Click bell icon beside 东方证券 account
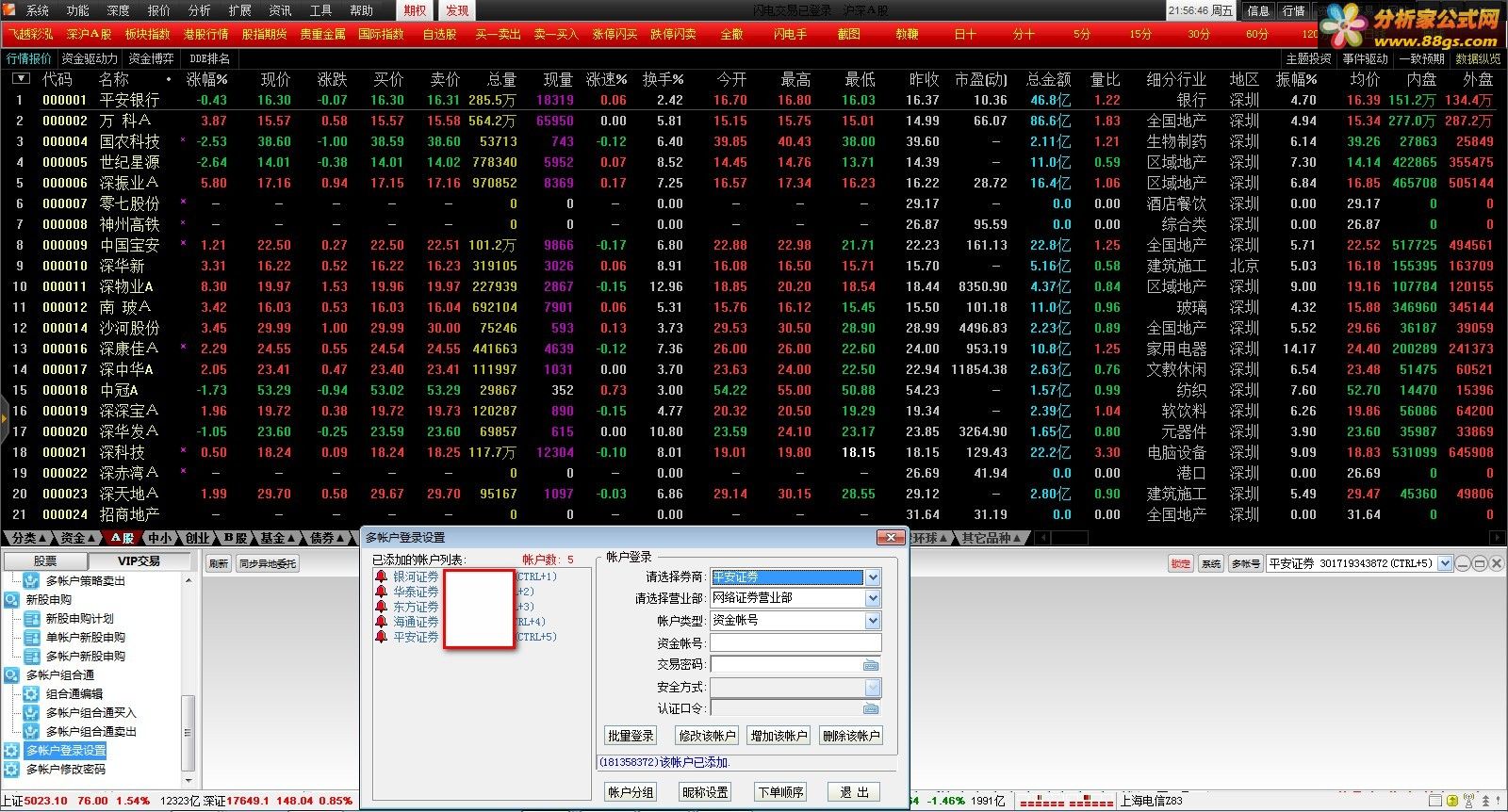The image size is (1508, 812). pyautogui.click(x=381, y=607)
